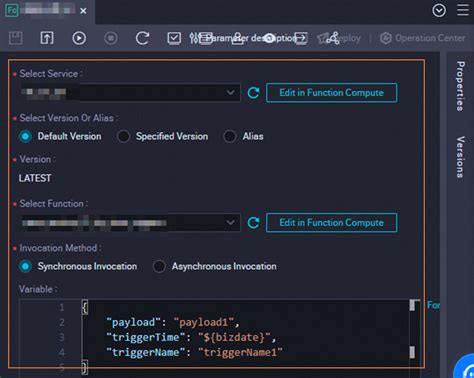
Task: Click the Stop run icon
Action: (x=111, y=38)
